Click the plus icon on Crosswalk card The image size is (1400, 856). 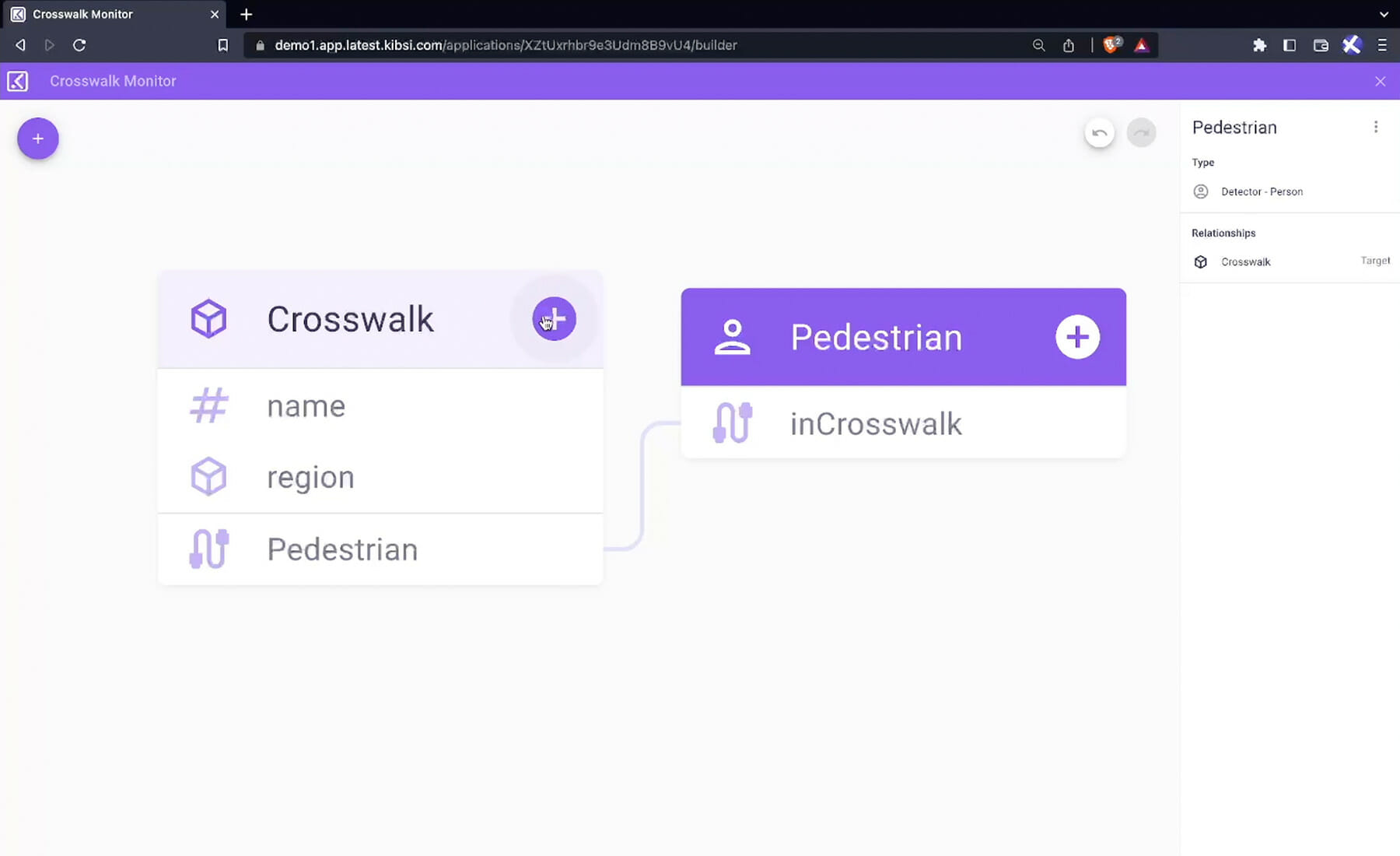tap(554, 319)
